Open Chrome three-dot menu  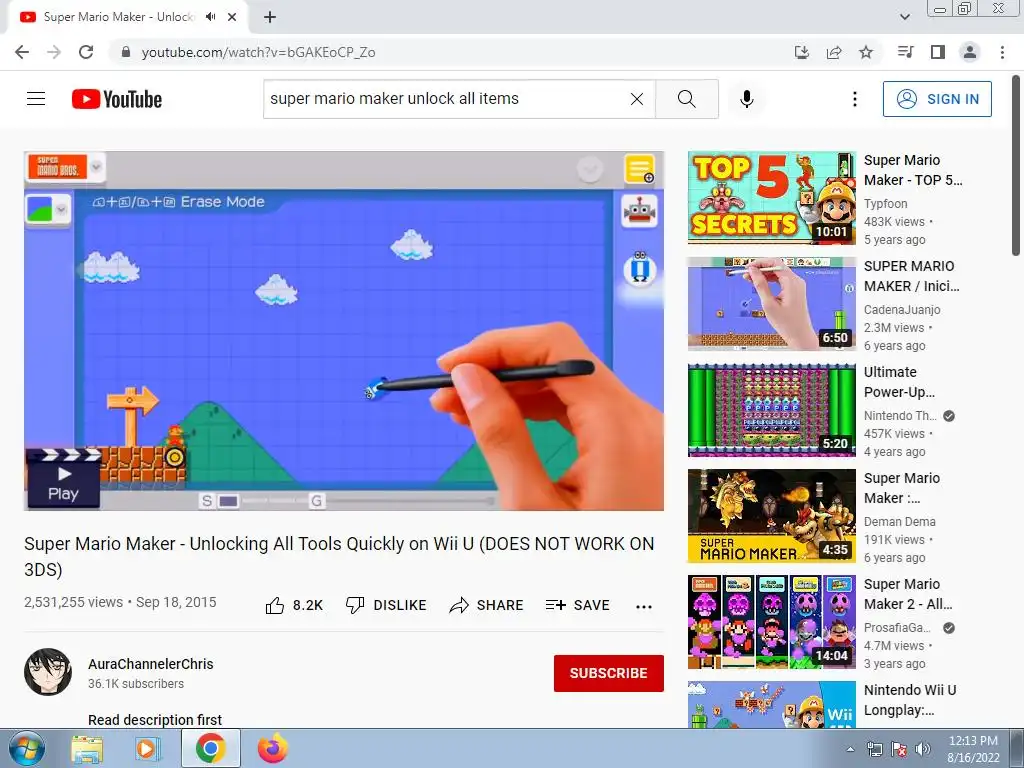coord(1002,52)
